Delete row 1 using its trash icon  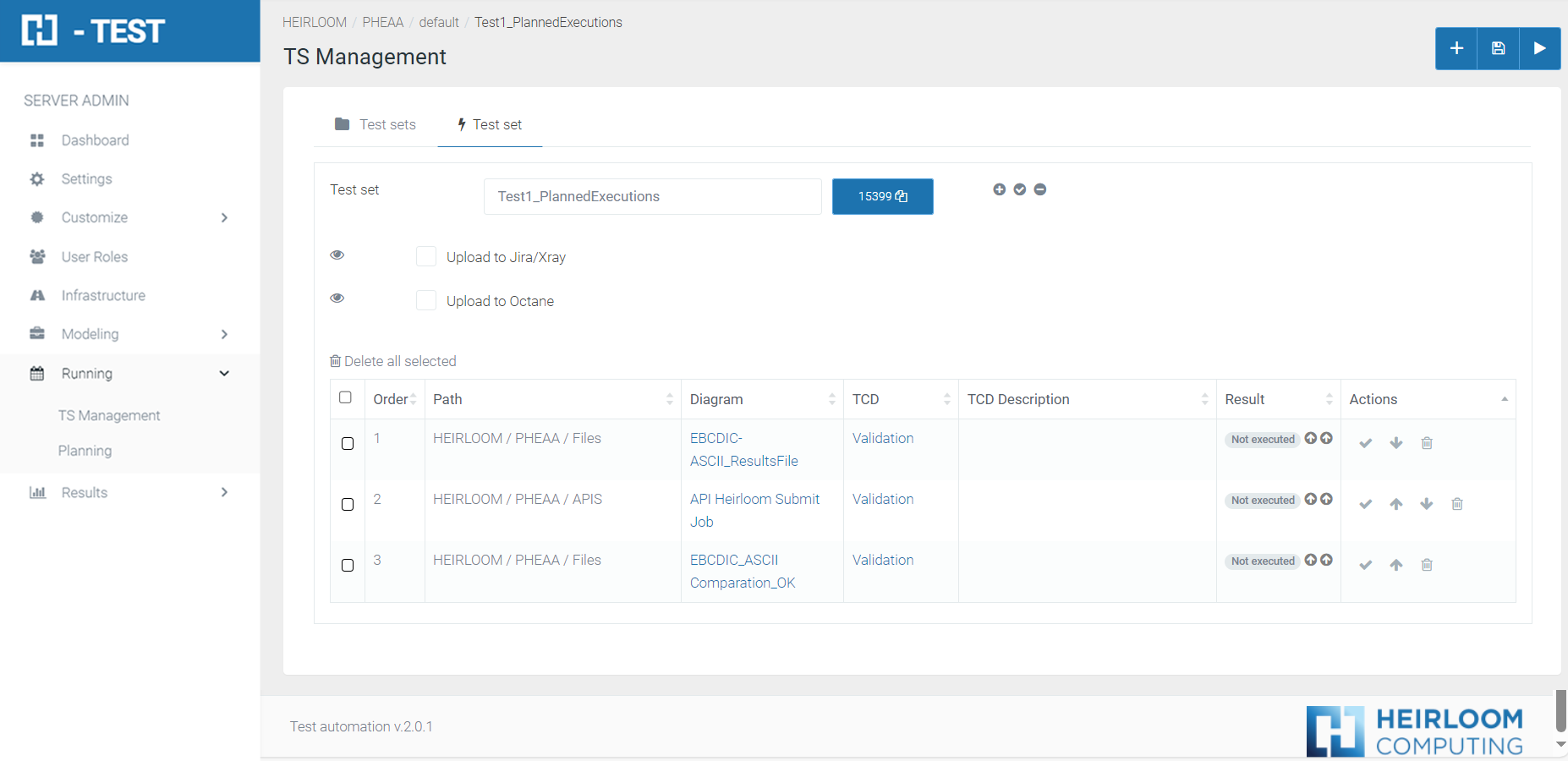(1427, 443)
